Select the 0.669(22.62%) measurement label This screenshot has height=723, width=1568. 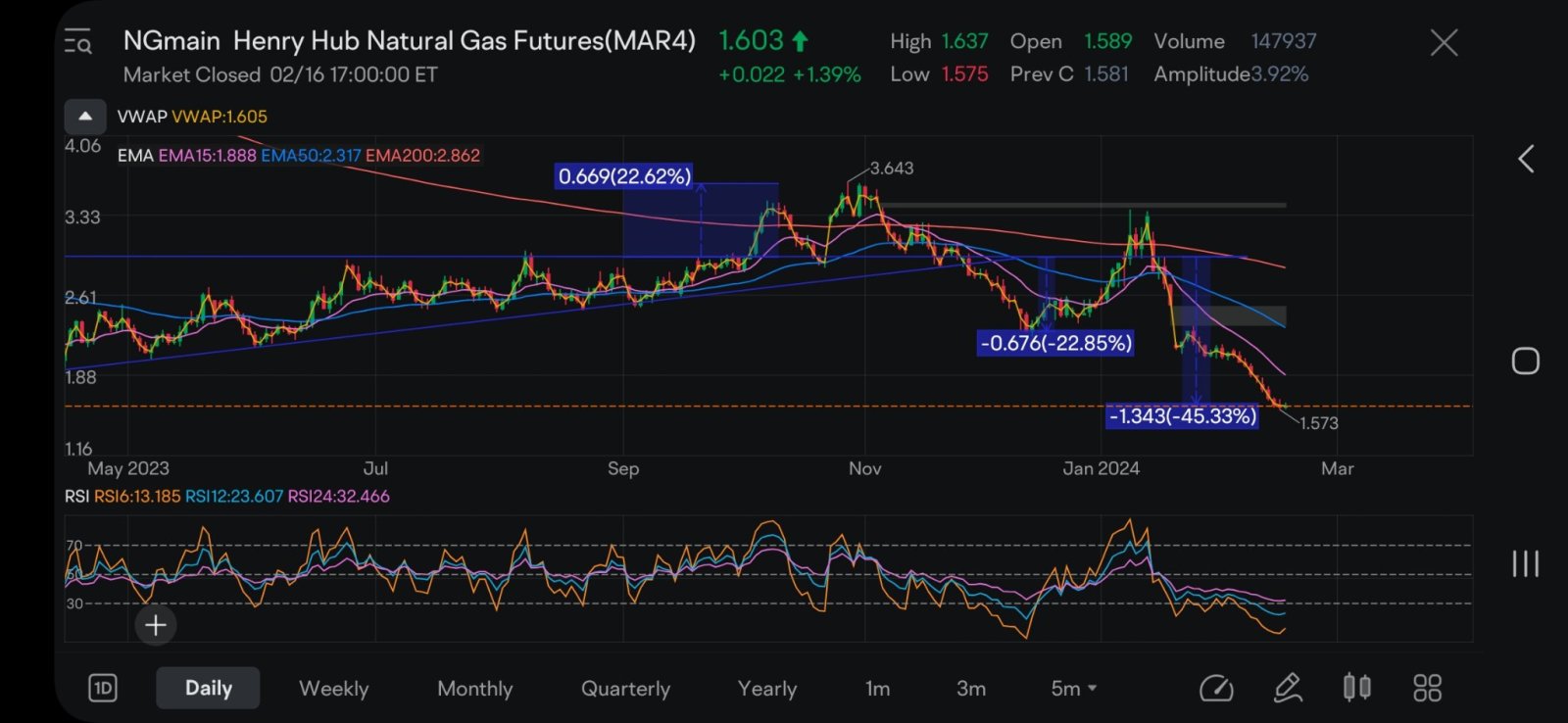pos(624,176)
